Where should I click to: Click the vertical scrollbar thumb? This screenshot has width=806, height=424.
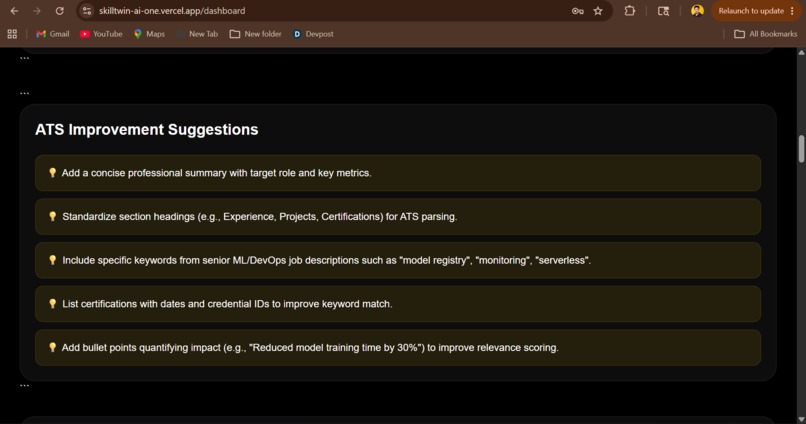pyautogui.click(x=801, y=149)
